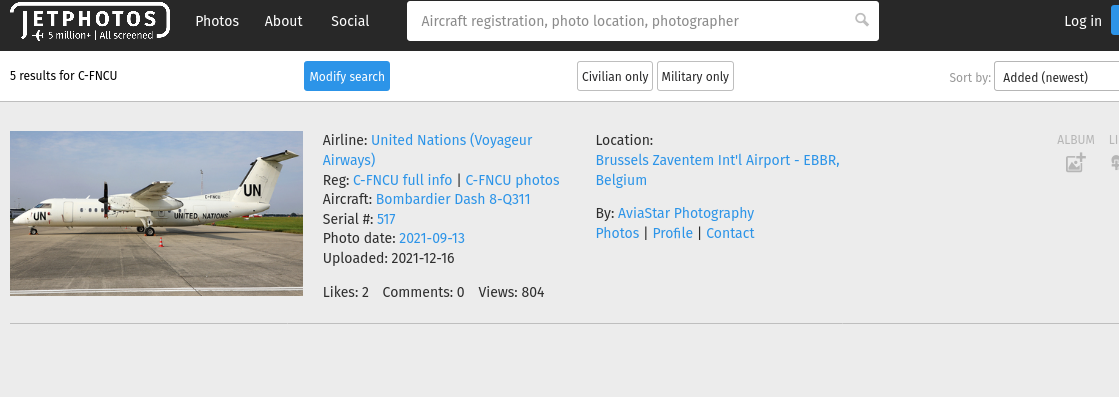Viewport: 1119px width, 397px height.
Task: Filter results to Civilian only
Action: click(615, 76)
